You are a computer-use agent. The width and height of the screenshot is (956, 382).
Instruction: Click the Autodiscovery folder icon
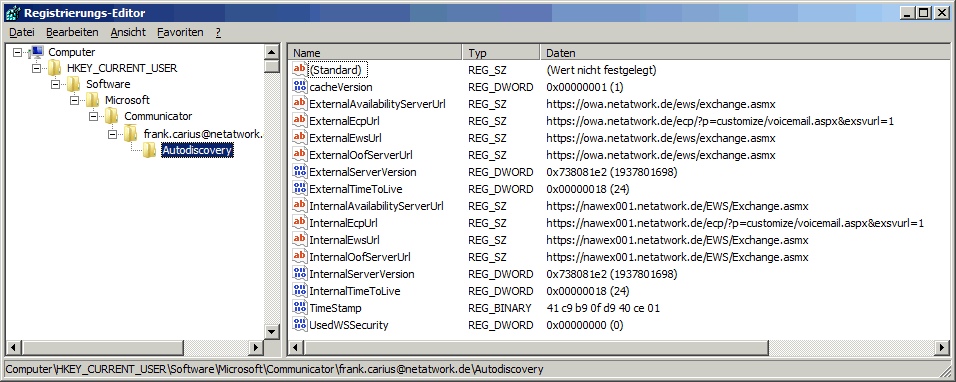coord(149,149)
